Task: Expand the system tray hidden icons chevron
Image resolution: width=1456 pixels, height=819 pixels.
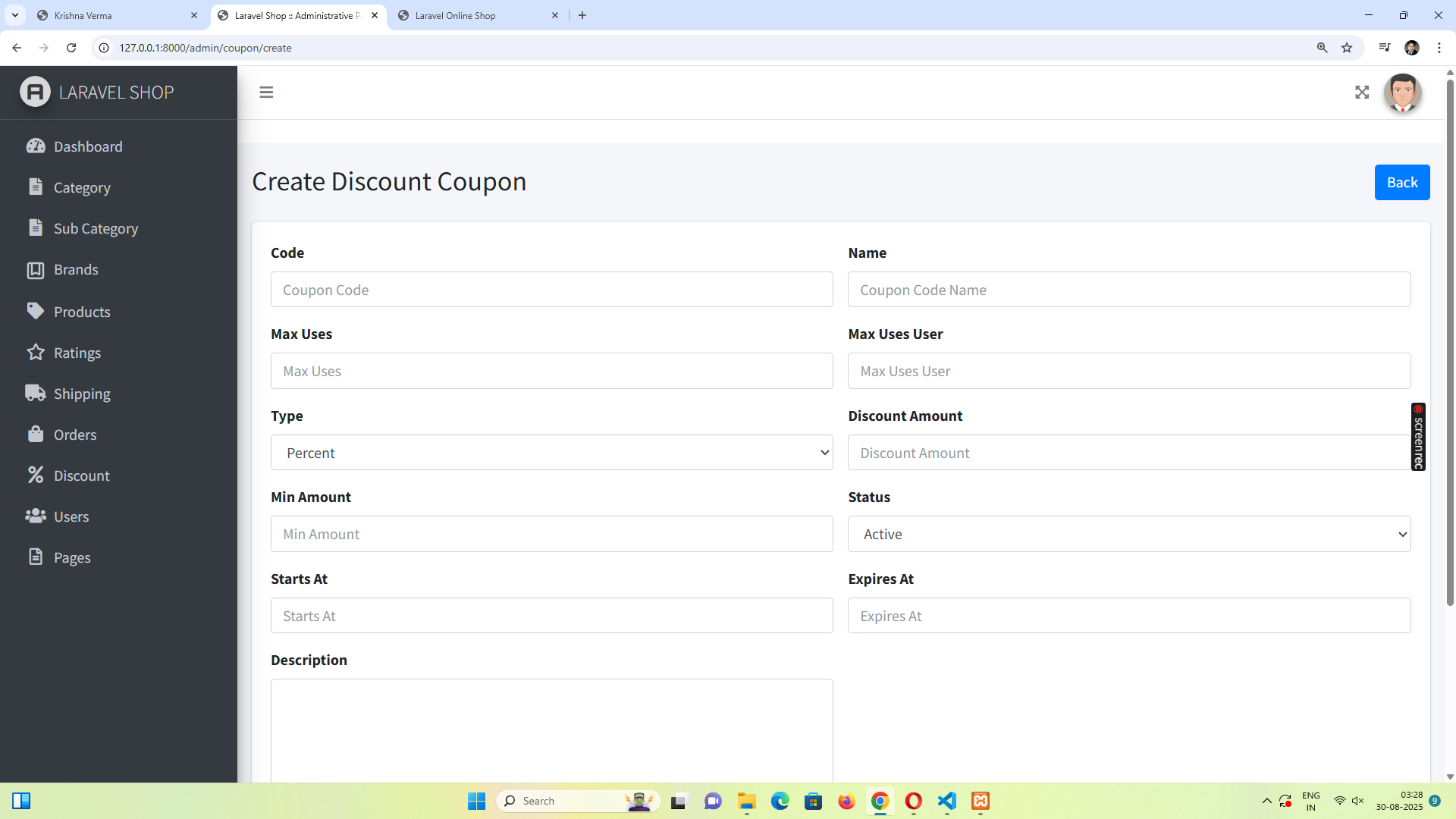Action: [1266, 801]
